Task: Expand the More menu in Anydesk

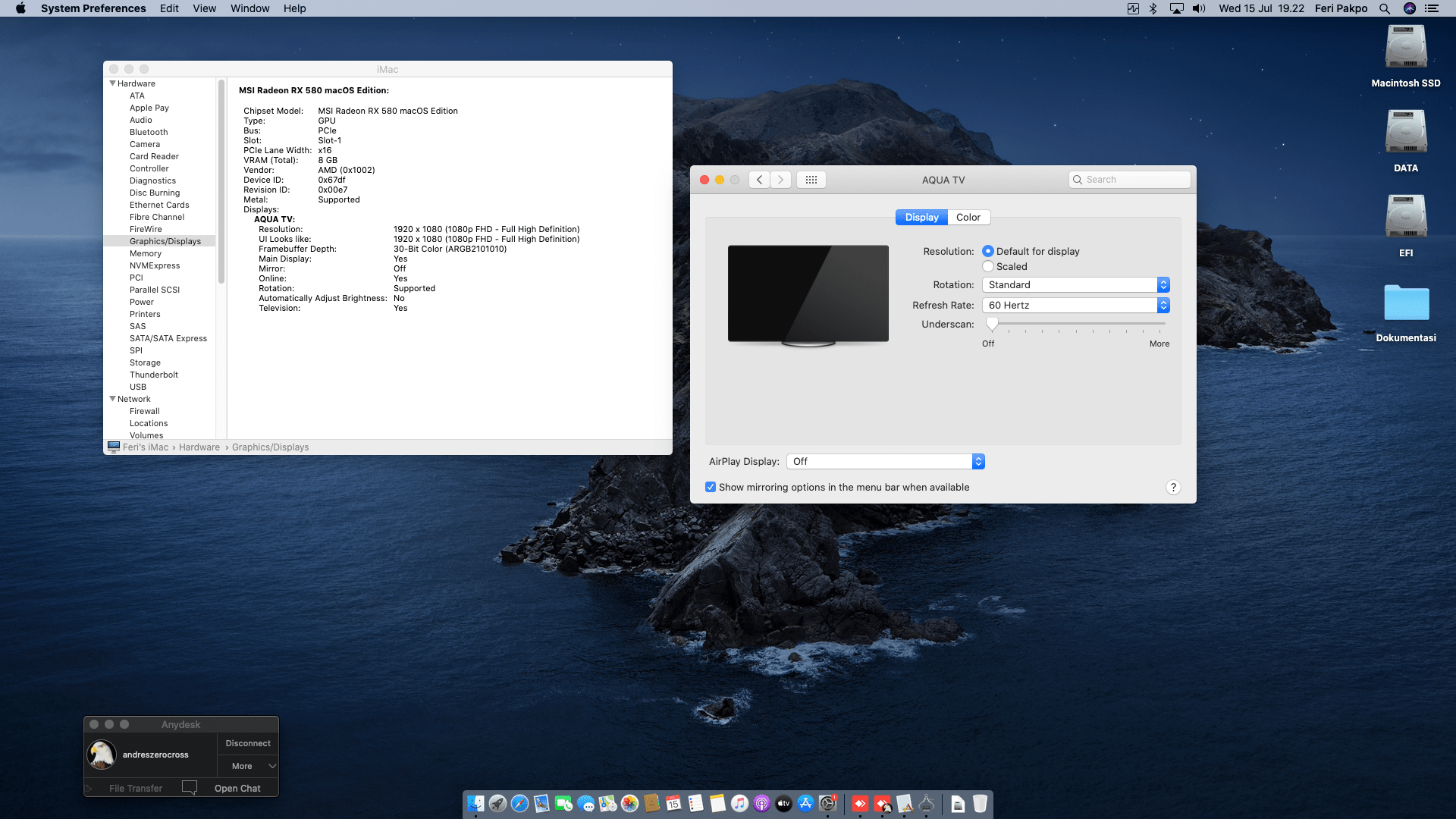Action: tap(248, 766)
